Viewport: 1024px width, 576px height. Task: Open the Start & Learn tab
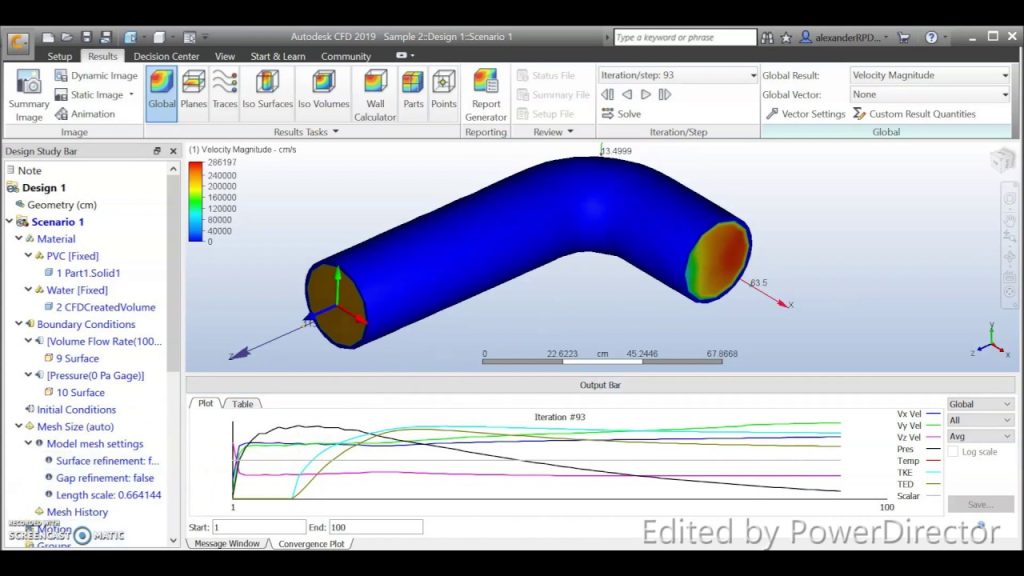click(278, 56)
